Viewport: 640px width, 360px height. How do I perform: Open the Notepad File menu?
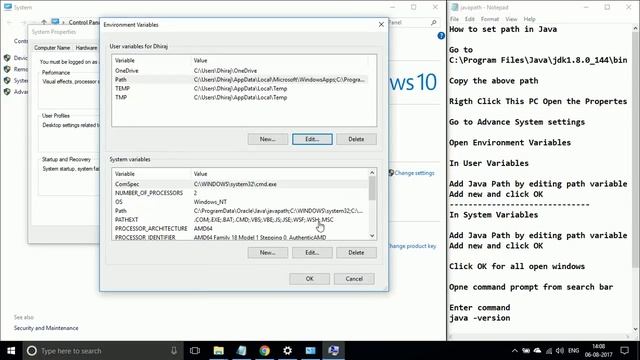454,19
